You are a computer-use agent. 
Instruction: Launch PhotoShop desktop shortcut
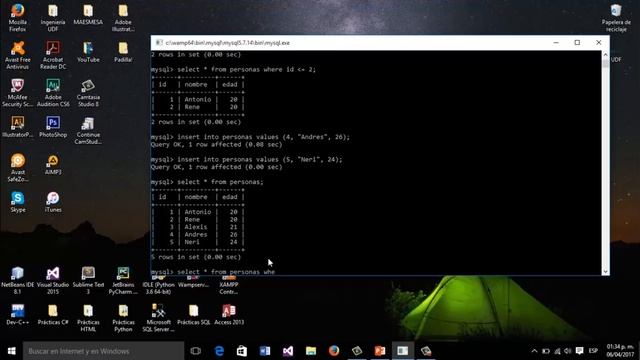53,127
